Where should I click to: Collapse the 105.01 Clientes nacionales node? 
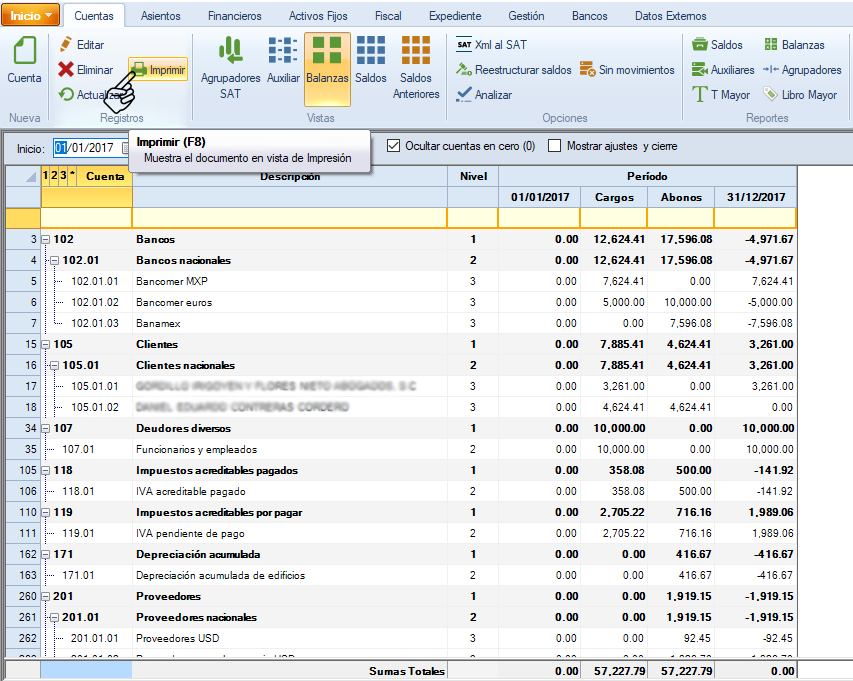coord(55,366)
